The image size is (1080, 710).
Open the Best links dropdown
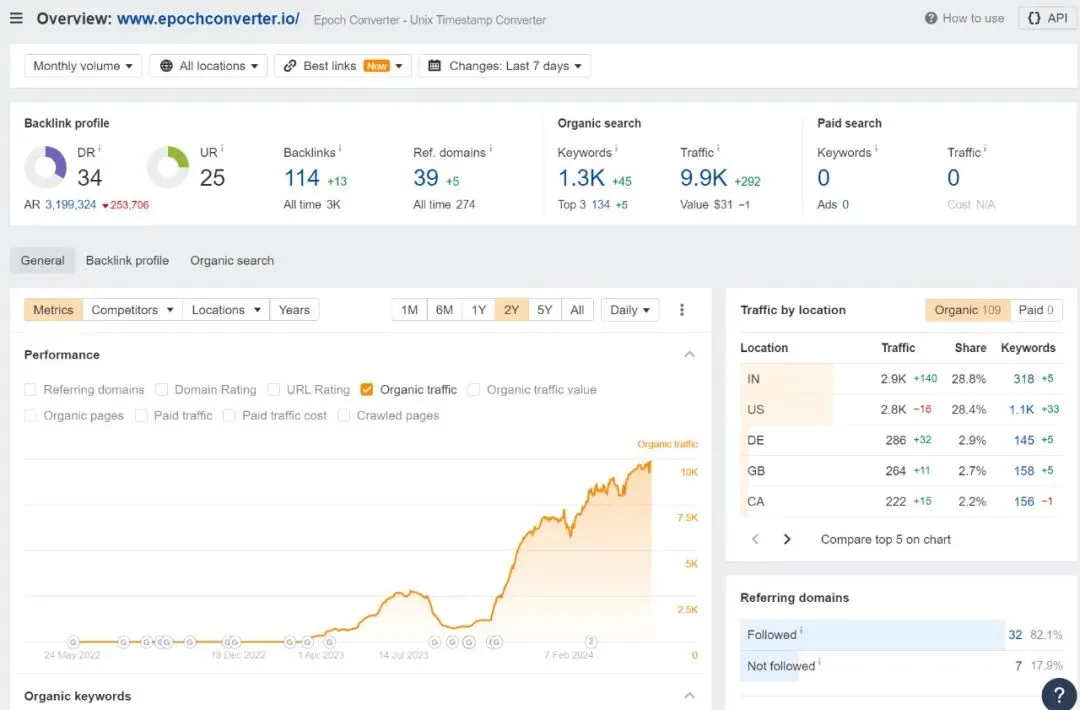343,66
